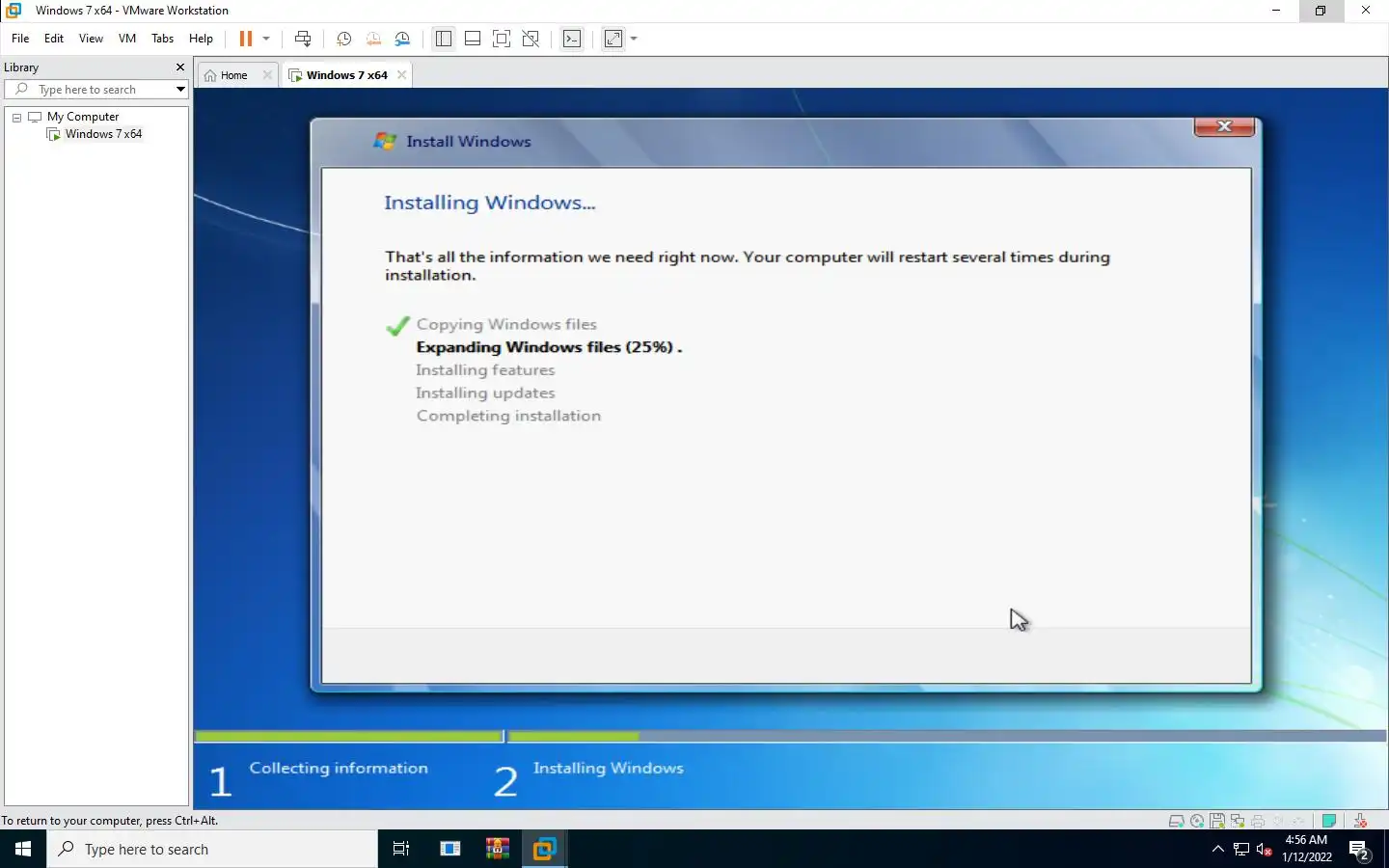Collapse the My Computer tree node
1389x868 pixels.
point(16,117)
